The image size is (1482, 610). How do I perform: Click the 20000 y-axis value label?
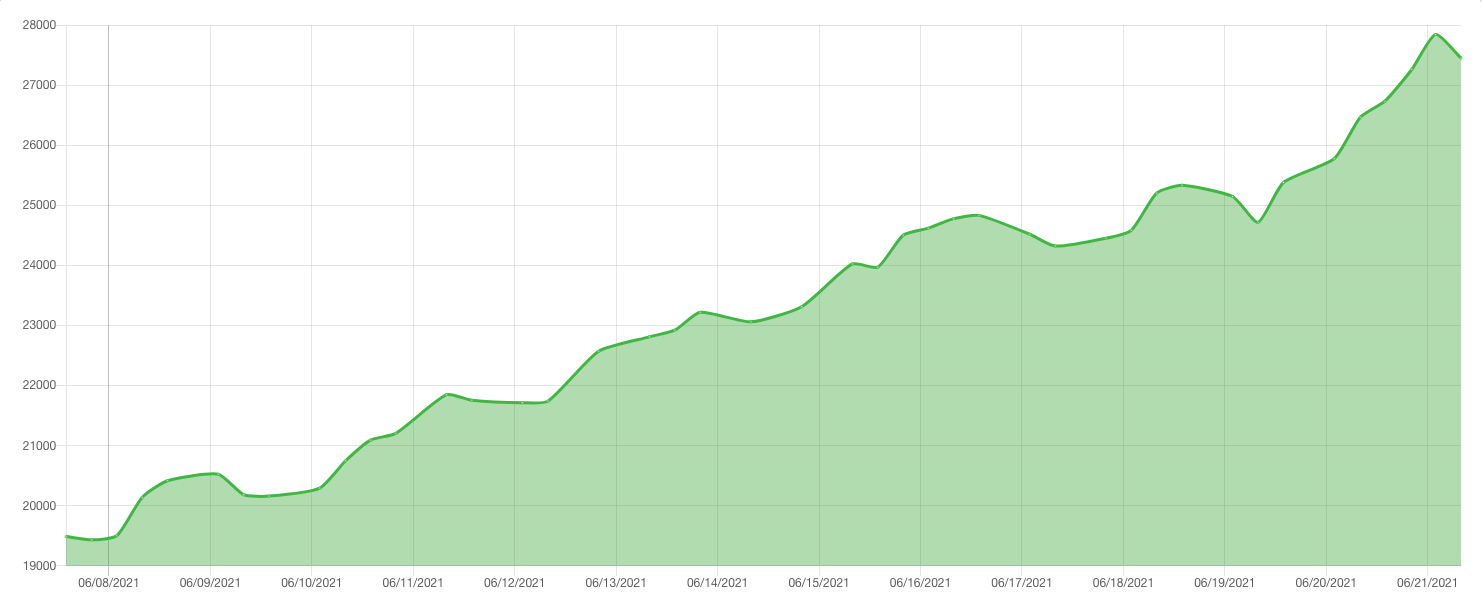coord(39,505)
